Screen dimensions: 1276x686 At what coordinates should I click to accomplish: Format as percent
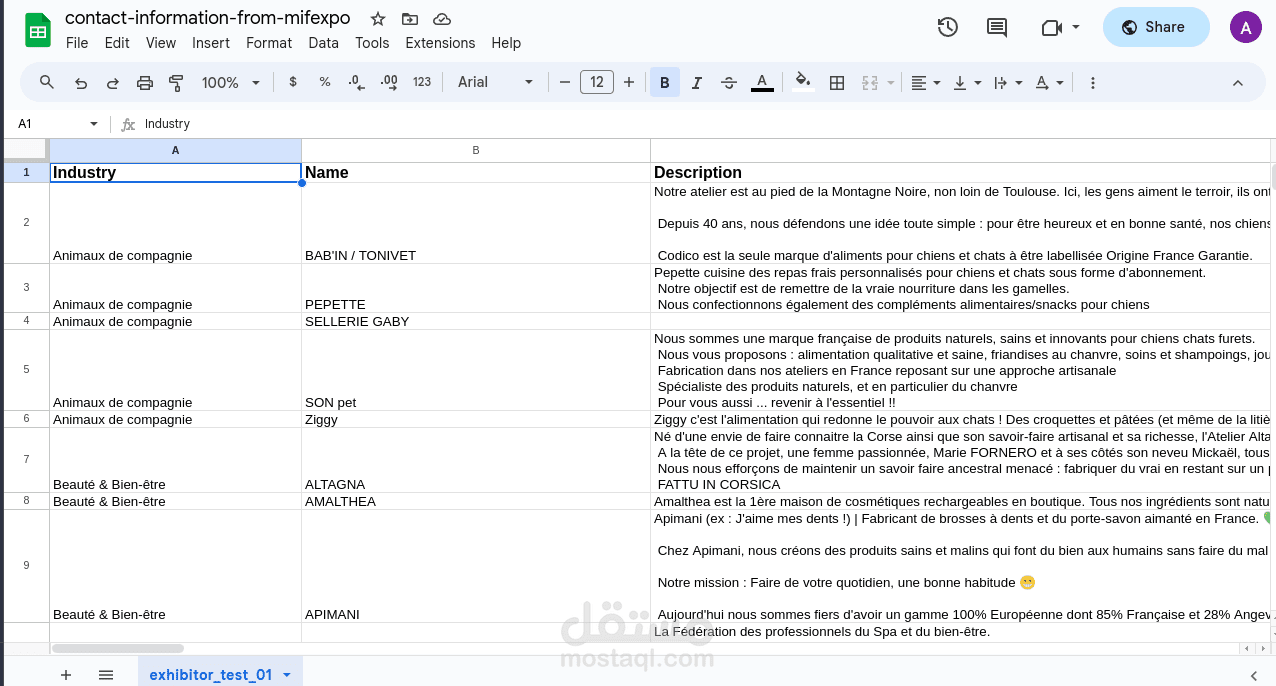tap(325, 82)
